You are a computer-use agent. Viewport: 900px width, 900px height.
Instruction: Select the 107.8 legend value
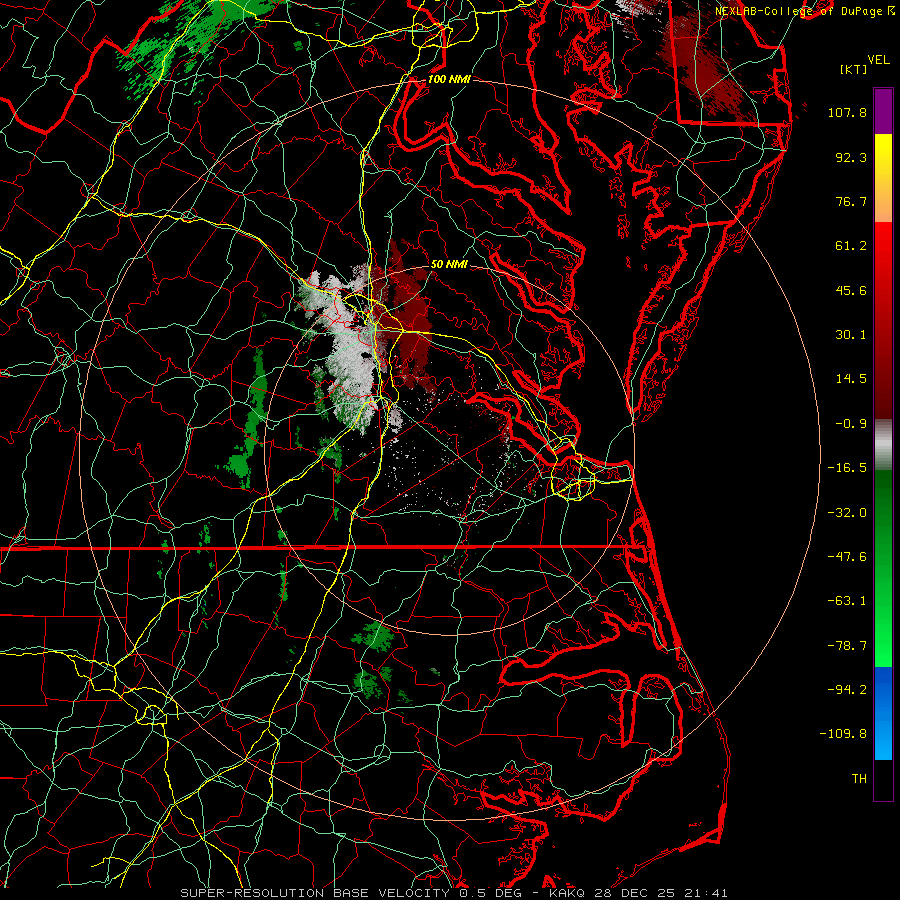pos(847,112)
